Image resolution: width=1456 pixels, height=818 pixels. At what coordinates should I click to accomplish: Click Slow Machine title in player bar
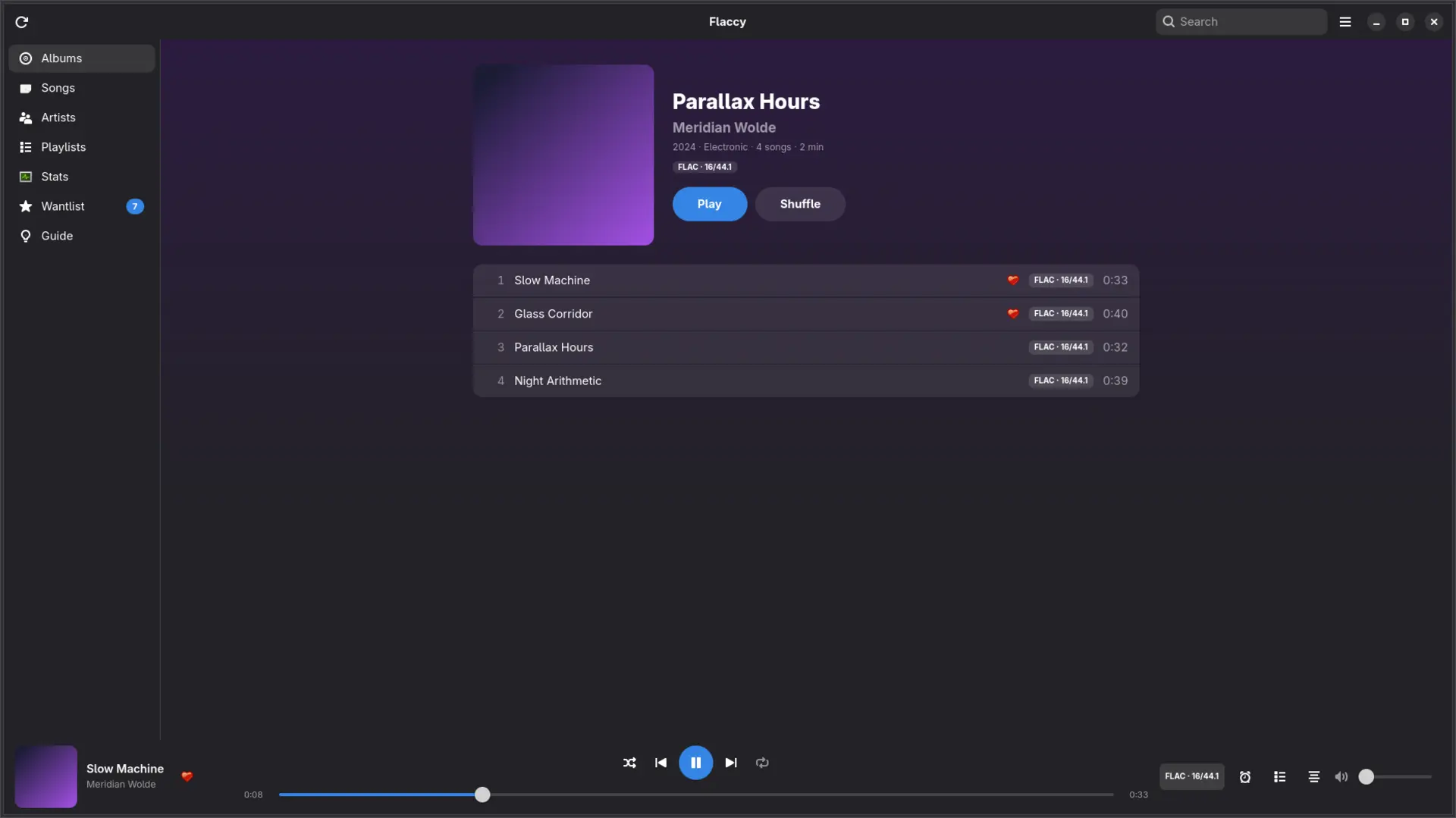(125, 769)
